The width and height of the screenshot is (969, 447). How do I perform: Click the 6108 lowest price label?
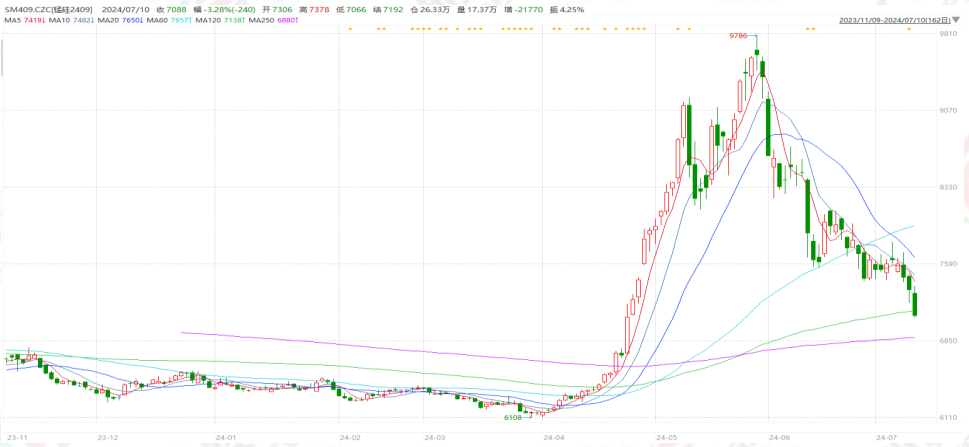pyautogui.click(x=513, y=418)
